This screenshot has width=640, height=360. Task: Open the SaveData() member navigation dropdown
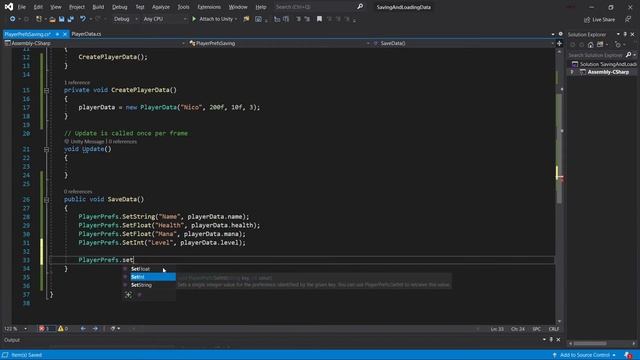(x=464, y=43)
